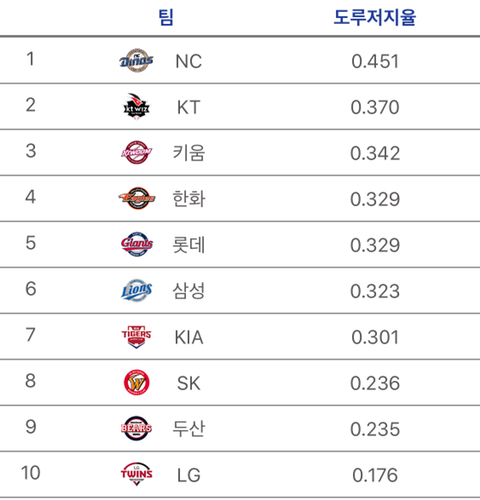Screen dimensions: 480x500
Task: Sort by the 도루저지율 column header
Action: [375, 17]
